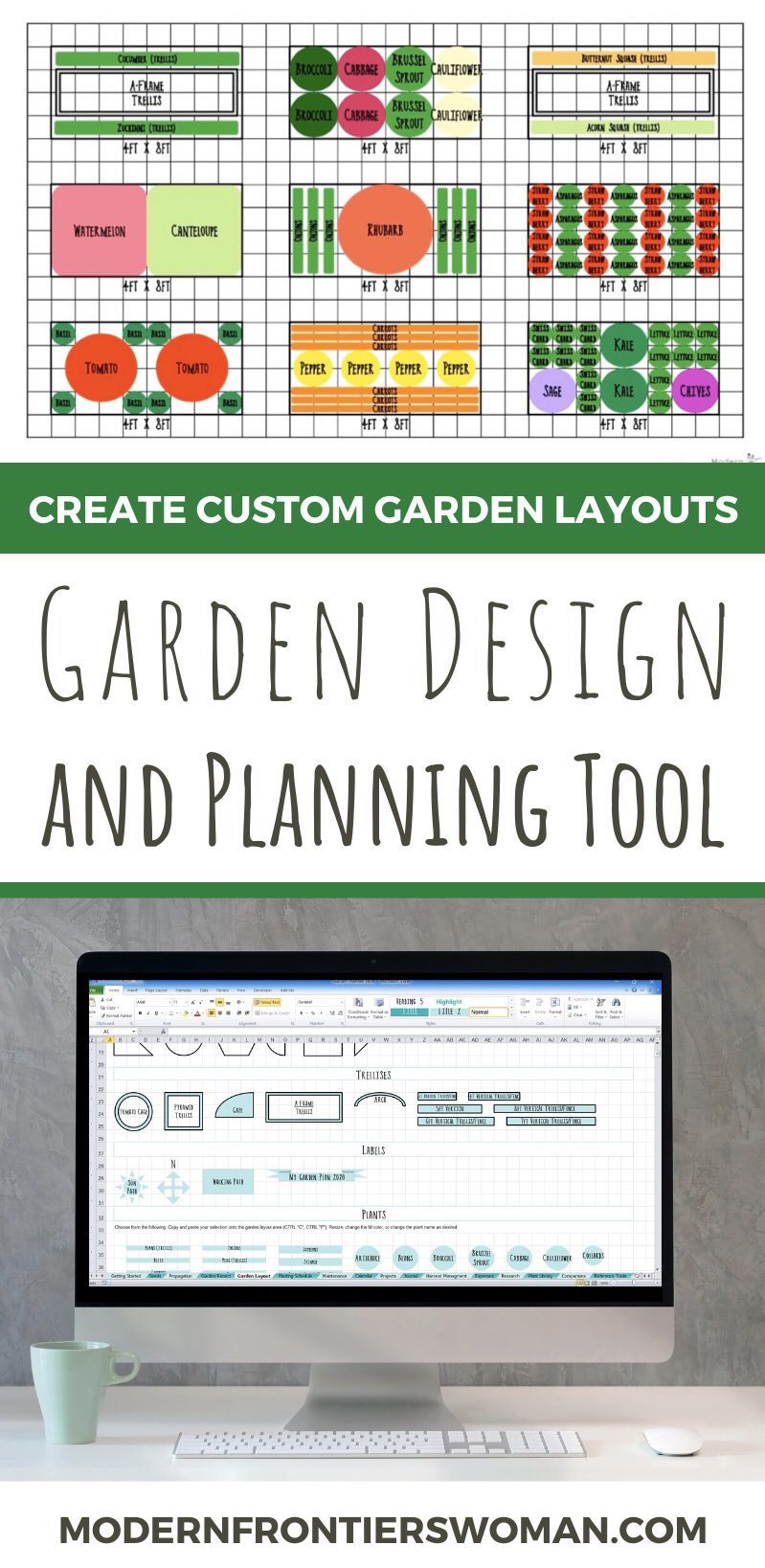Viewport: 765px width, 1568px height.
Task: Select the Broccoli plant circle
Action: [x=443, y=1258]
